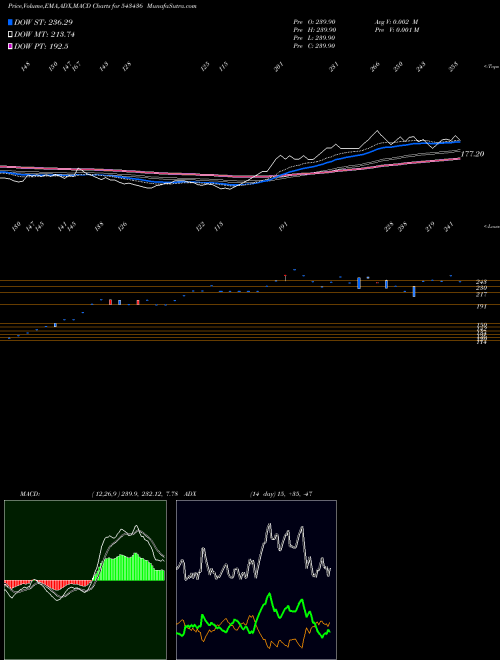This screenshot has height=660, width=500.
Task: Click the 191 price level label on the right
Action: pos(481,307)
